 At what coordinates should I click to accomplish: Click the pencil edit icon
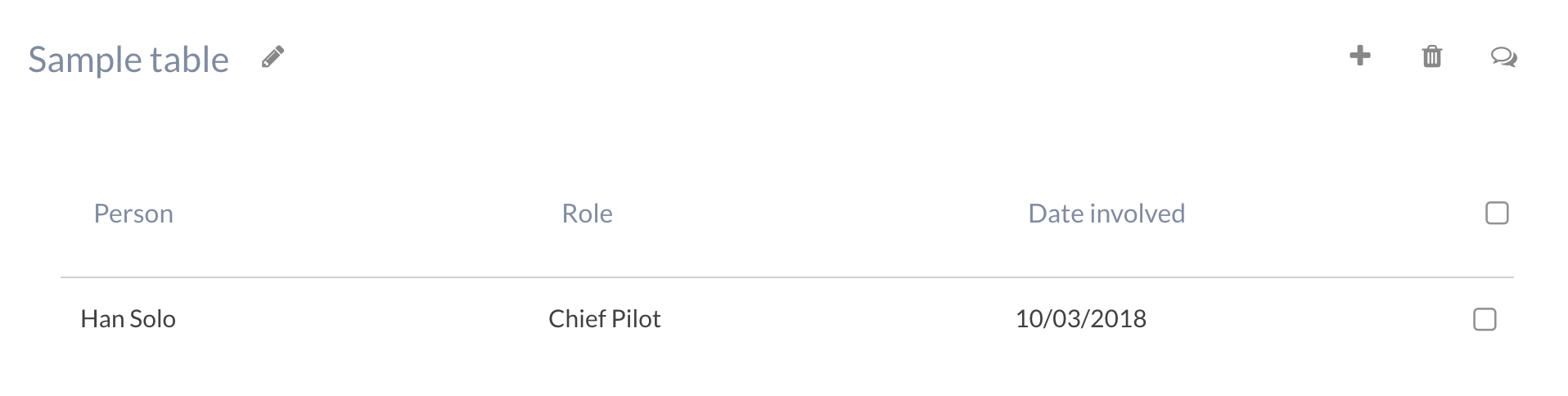[x=273, y=57]
